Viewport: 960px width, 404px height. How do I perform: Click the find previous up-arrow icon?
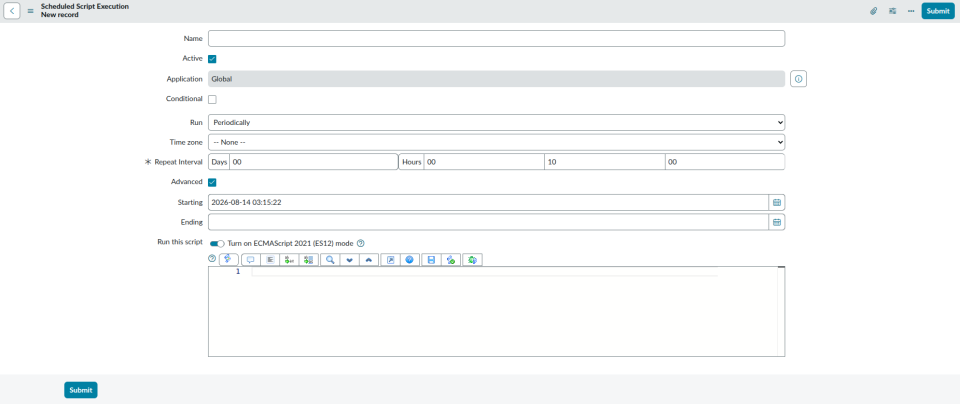coord(369,260)
